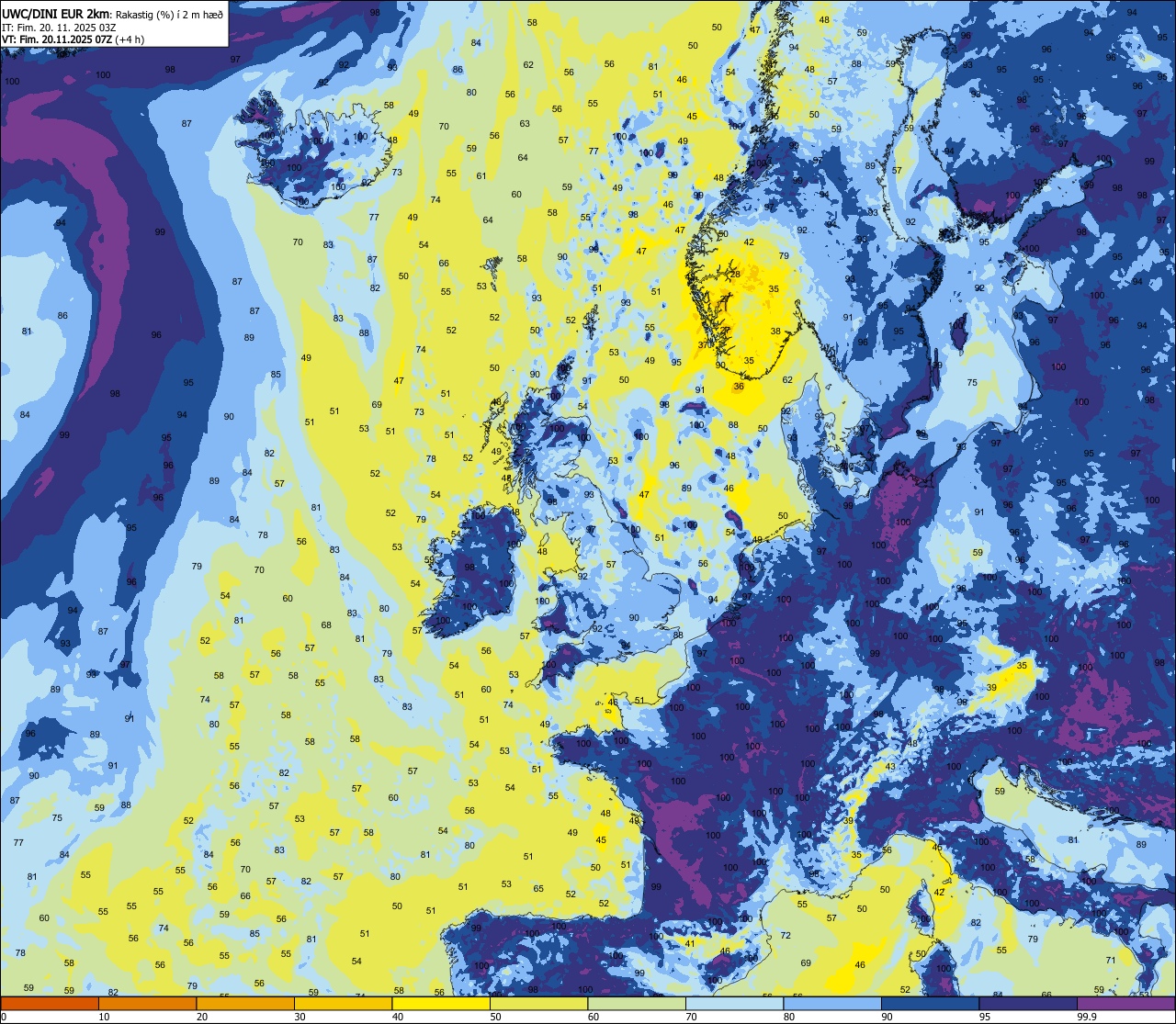This screenshot has height=1024, width=1176.
Task: Click the humidity value '38' in southern Norway
Action: point(775,332)
